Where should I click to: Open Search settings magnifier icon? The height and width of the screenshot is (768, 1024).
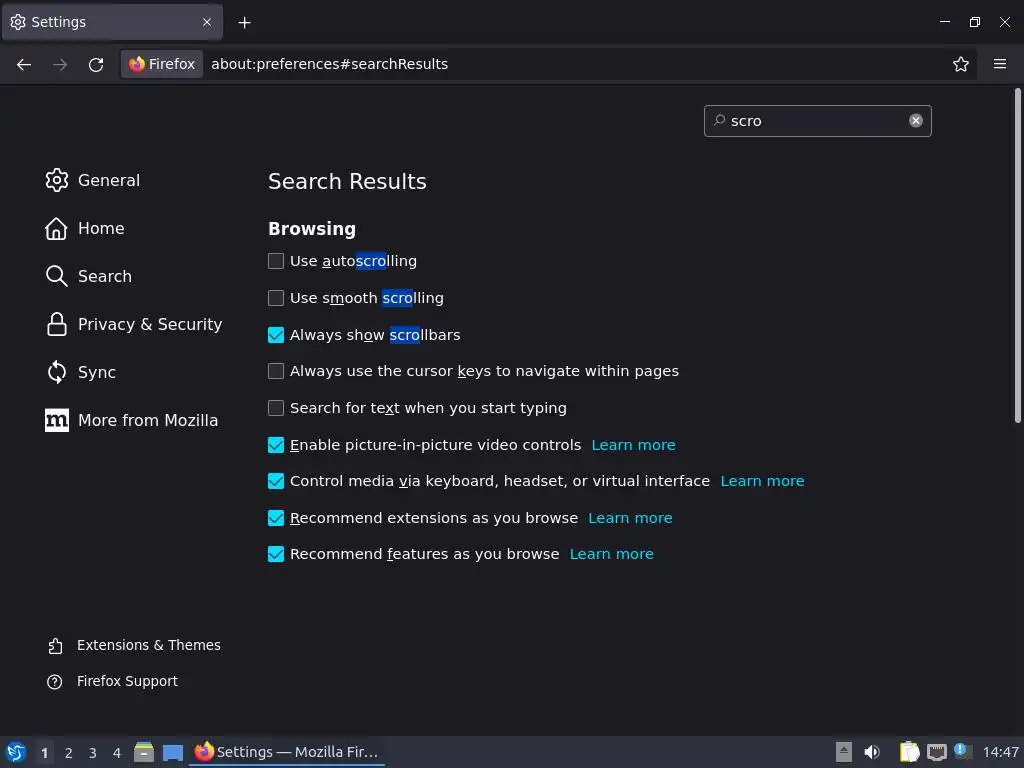tap(57, 276)
